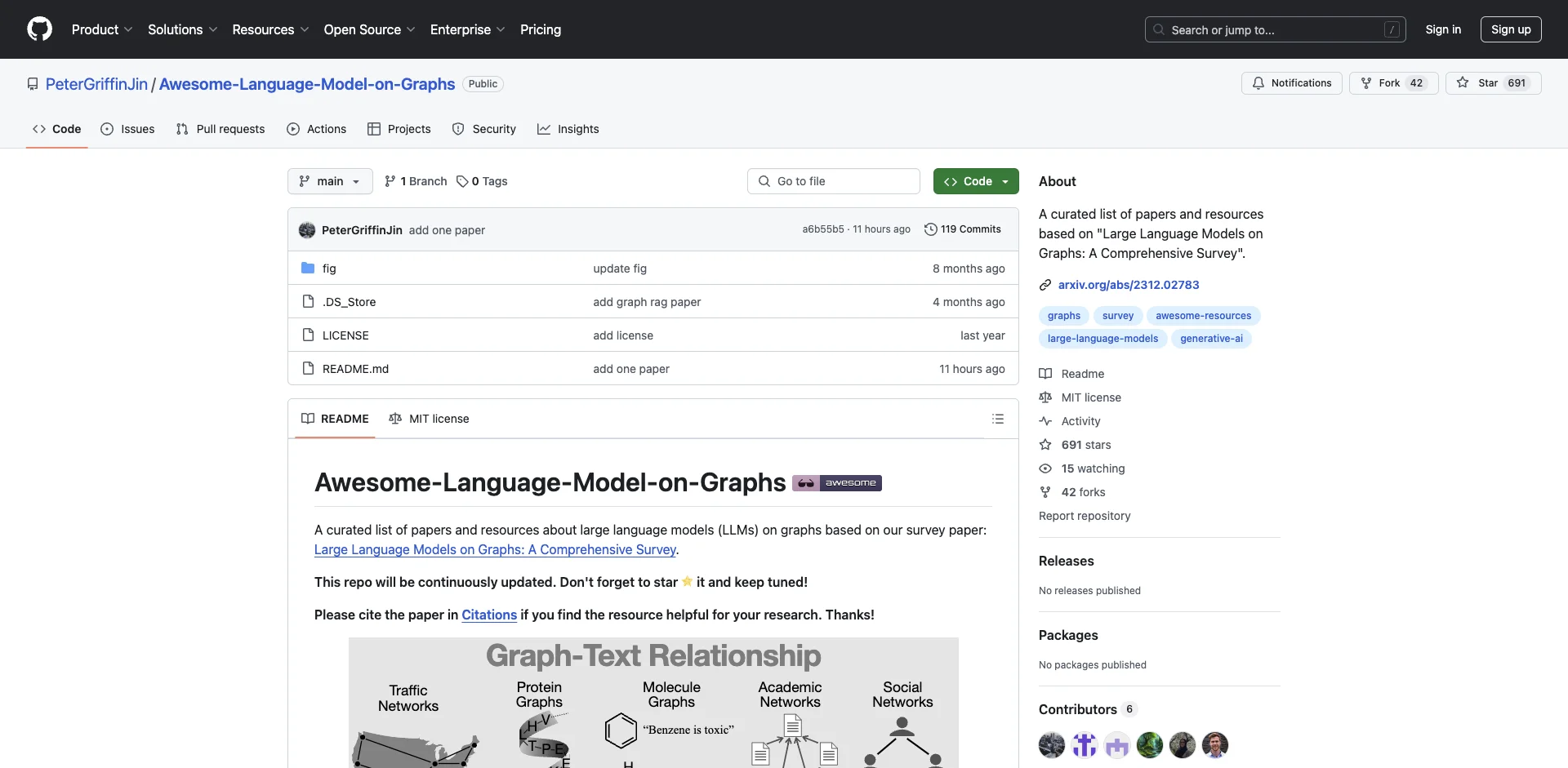Click Report repository
This screenshot has height=768, width=1568.
click(1085, 516)
